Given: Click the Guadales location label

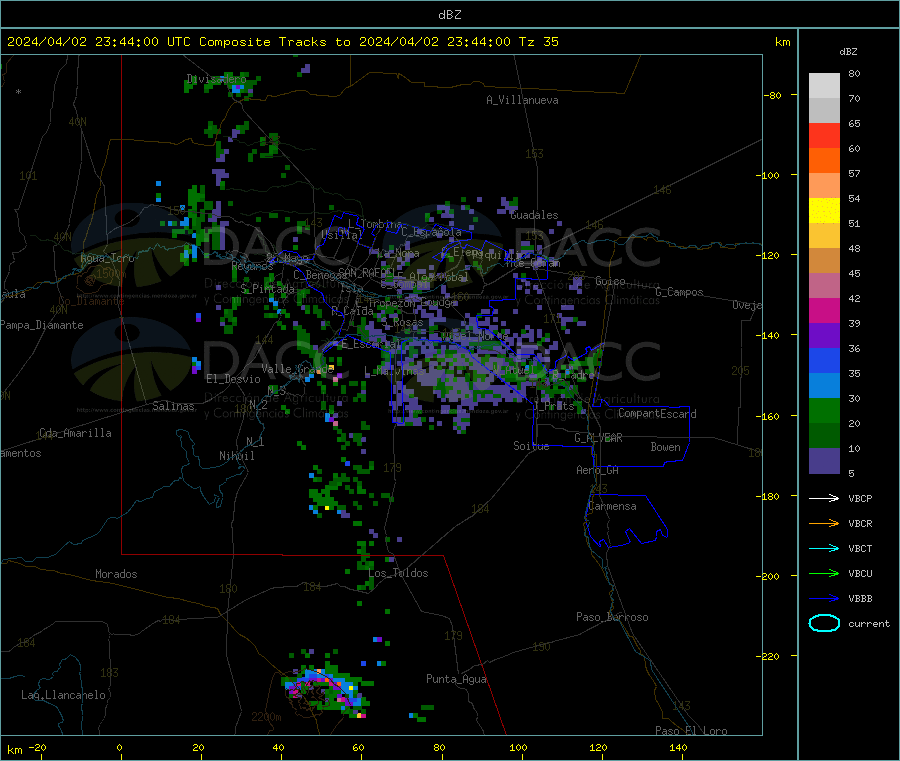Looking at the screenshot, I should pos(534,215).
